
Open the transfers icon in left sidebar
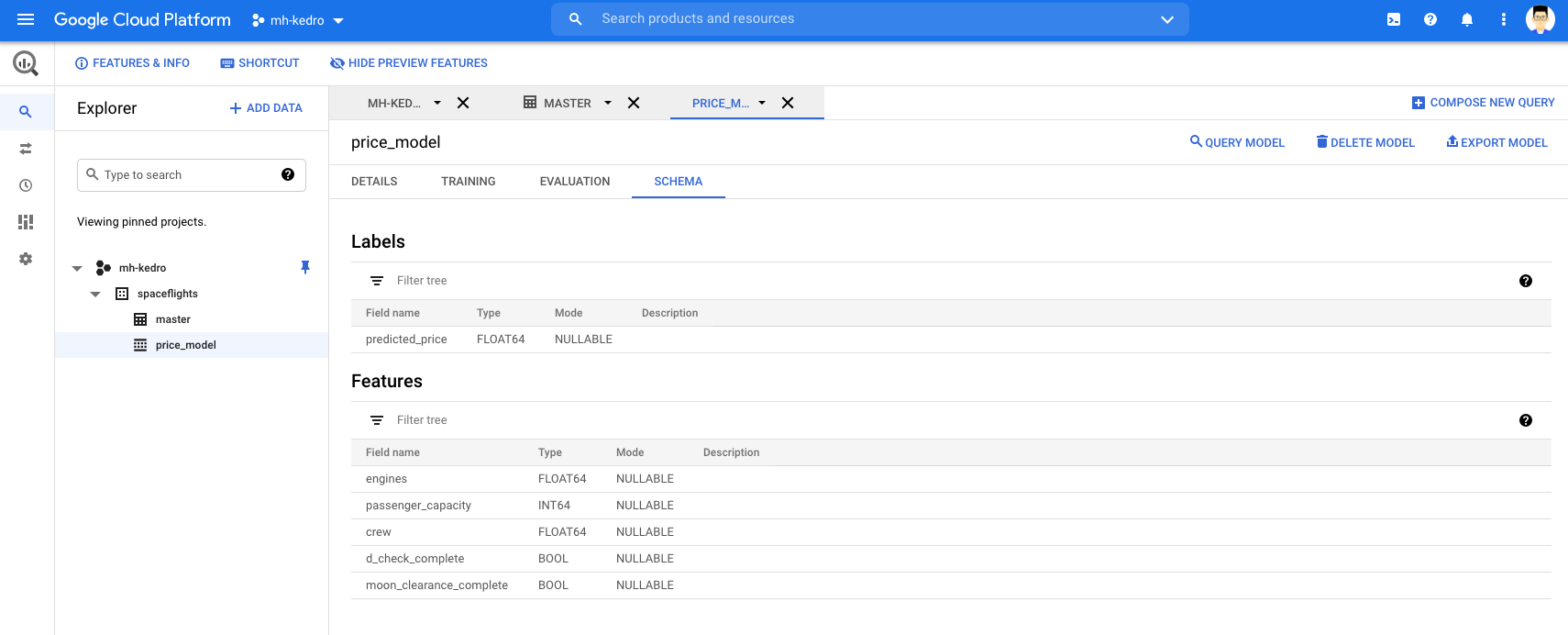click(x=26, y=149)
